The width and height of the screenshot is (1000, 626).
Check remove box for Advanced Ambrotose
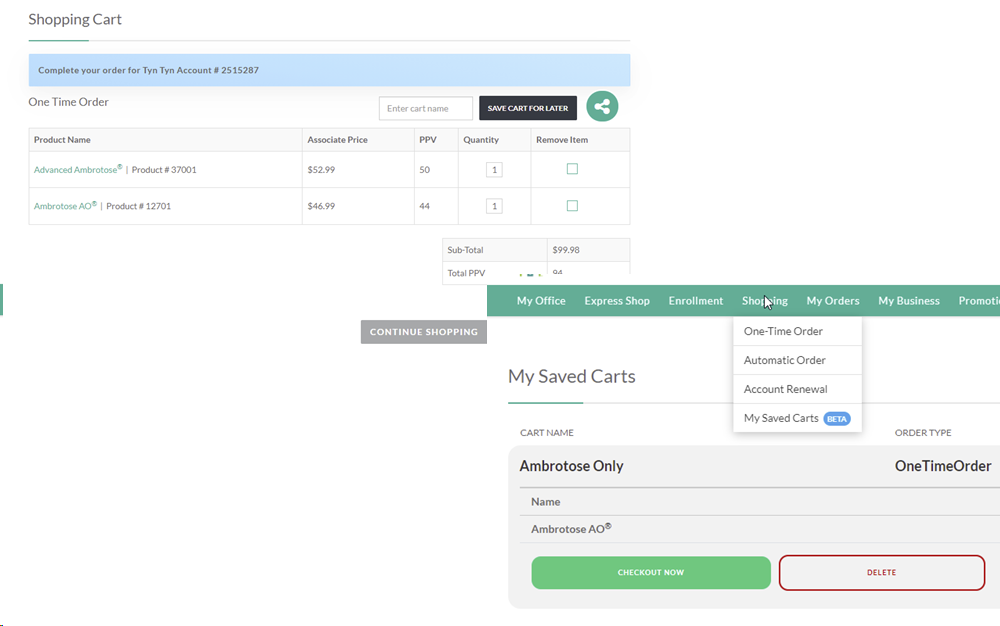(x=572, y=169)
